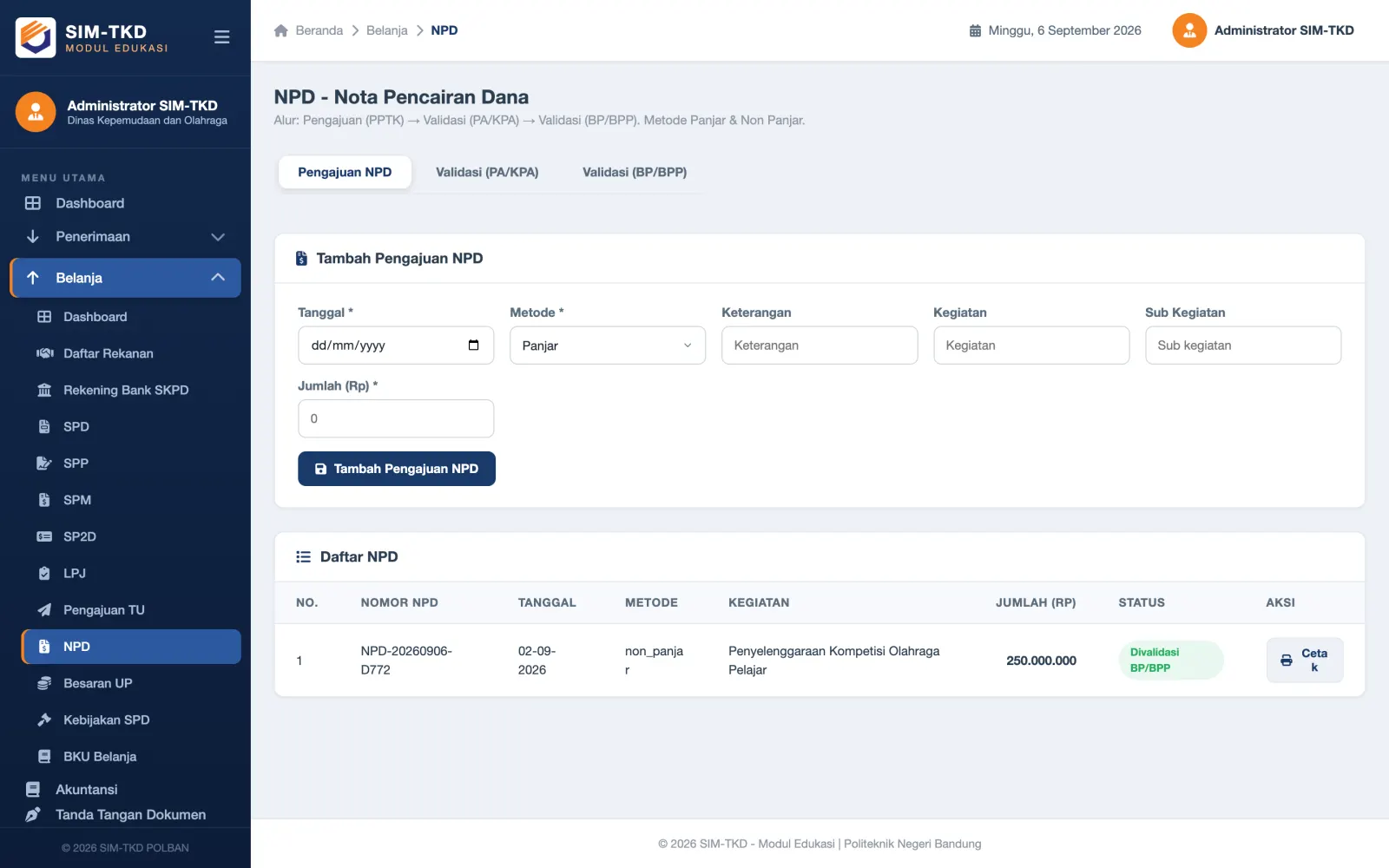Click the Kebijakan SPD gavel icon
The image size is (1389, 868).
44,720
